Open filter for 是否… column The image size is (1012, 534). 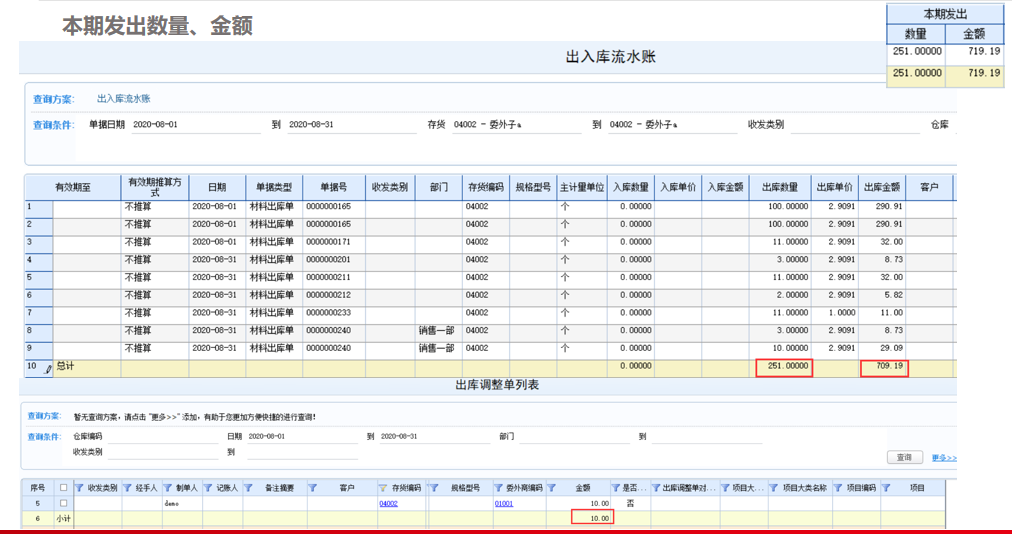click(615, 488)
